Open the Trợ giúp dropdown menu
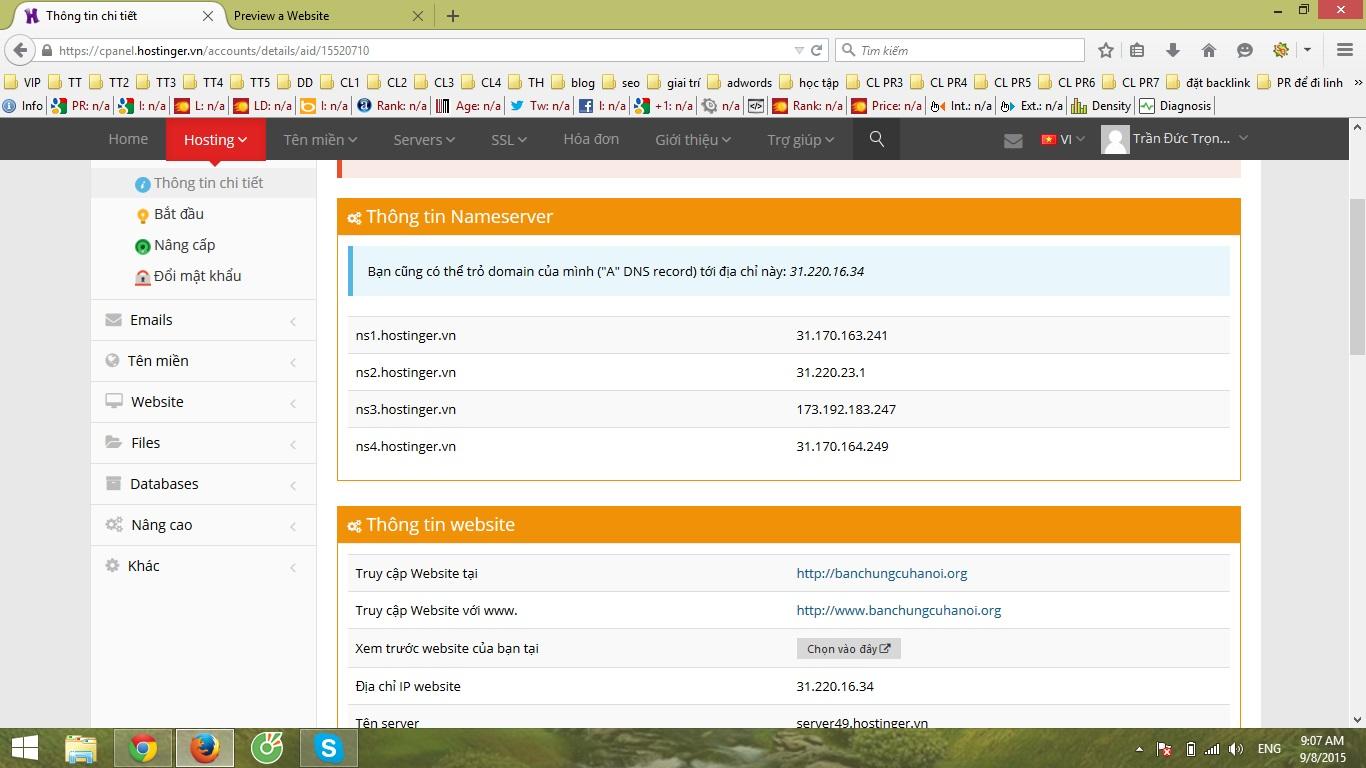This screenshot has width=1366, height=768. tap(800, 139)
